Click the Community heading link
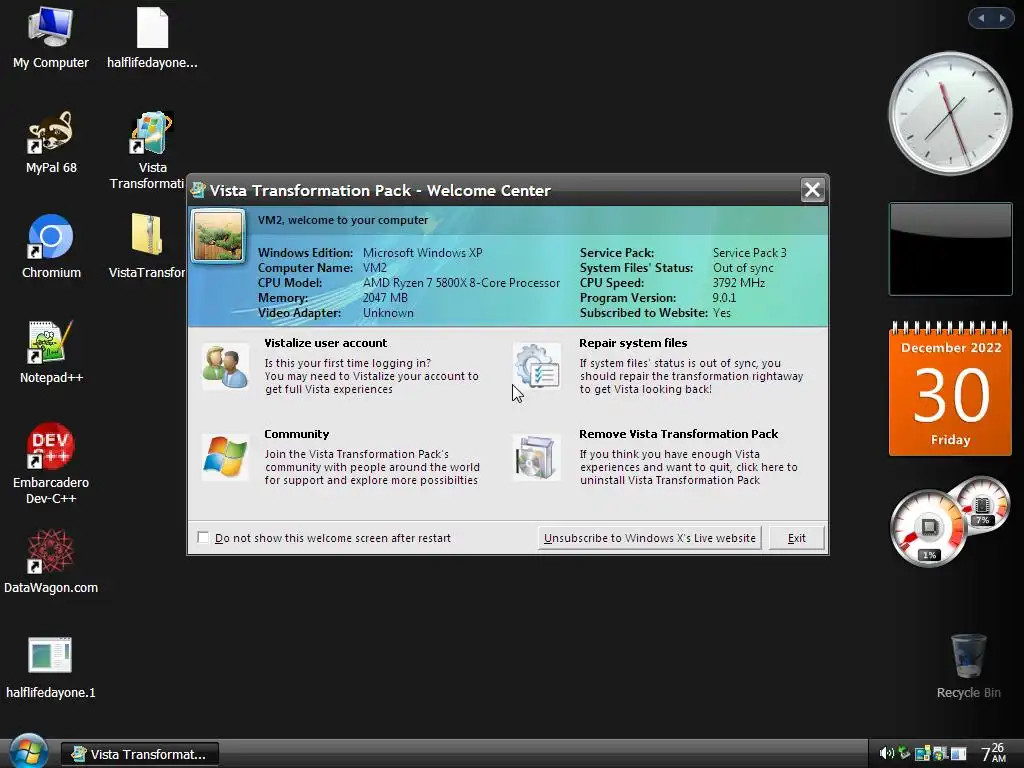 click(x=296, y=434)
